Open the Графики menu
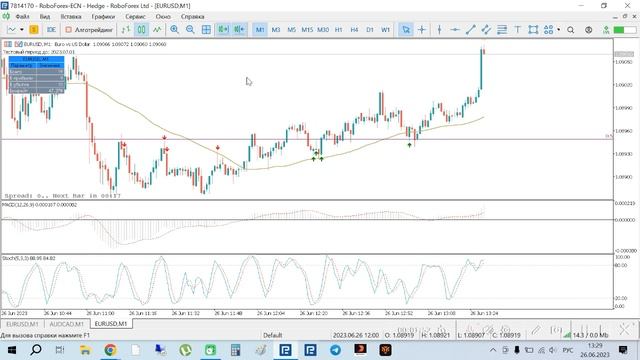This screenshot has height=360, width=640. pos(103,17)
